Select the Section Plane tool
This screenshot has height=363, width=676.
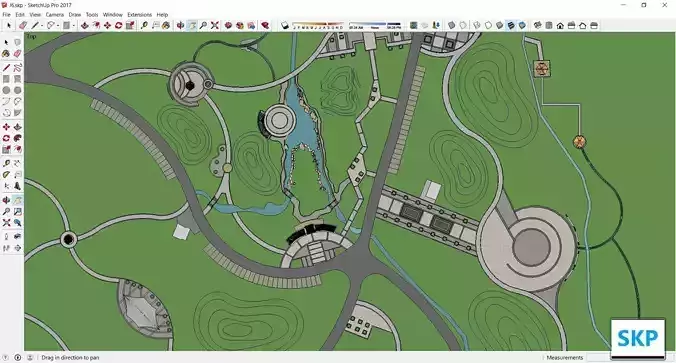(x=17, y=248)
